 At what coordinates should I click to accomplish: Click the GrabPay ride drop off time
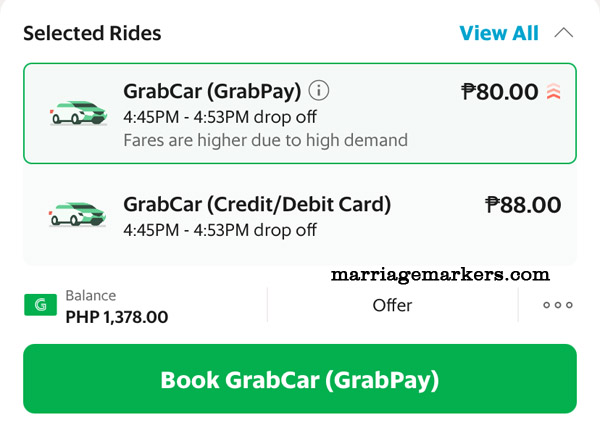(x=220, y=116)
